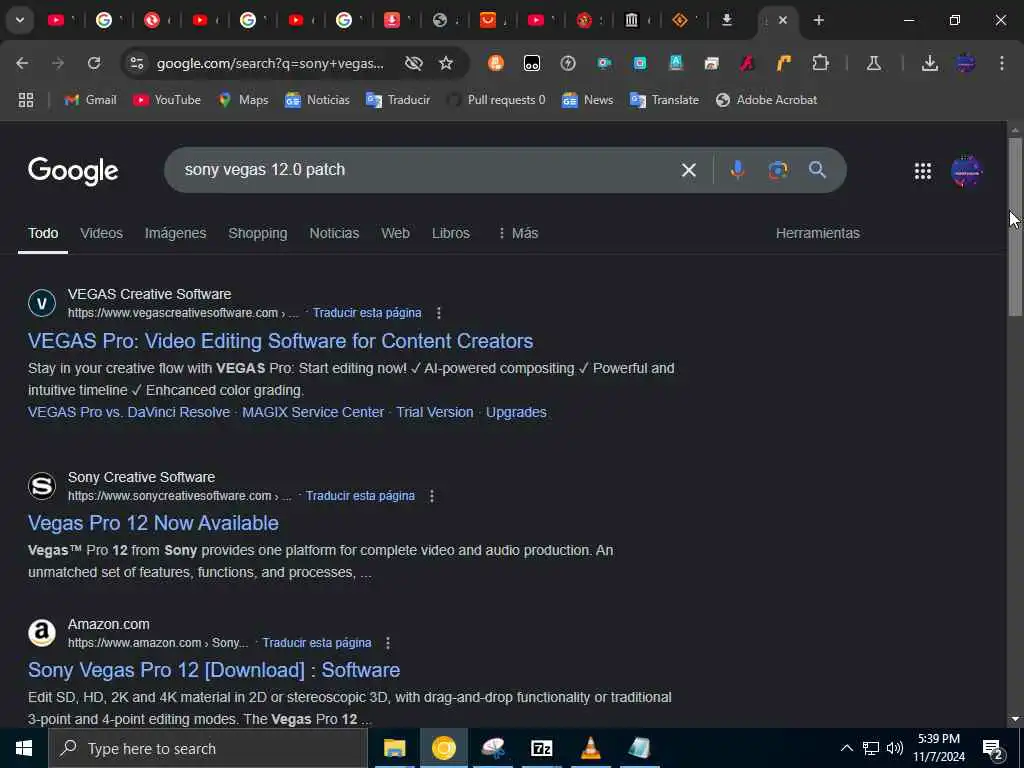Clear the search query with X

click(688, 170)
